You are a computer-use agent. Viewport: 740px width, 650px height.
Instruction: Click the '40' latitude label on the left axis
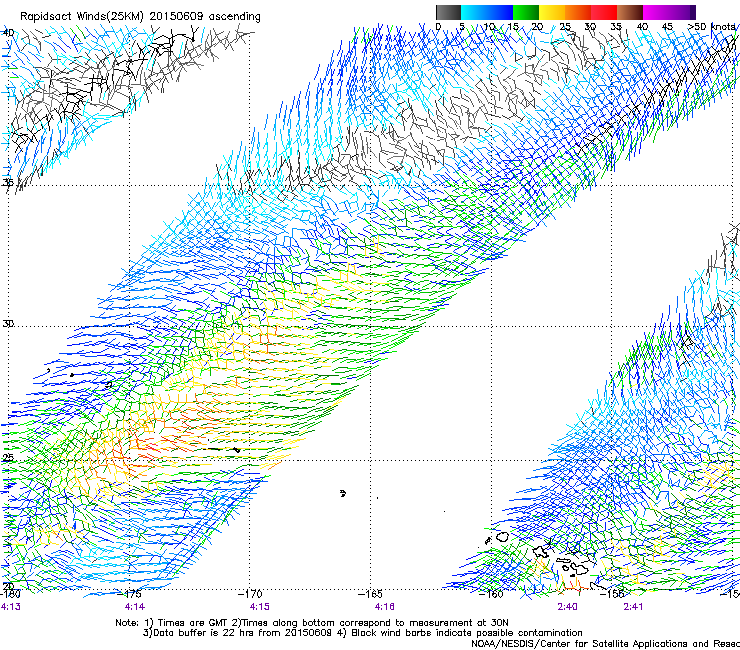click(8, 33)
